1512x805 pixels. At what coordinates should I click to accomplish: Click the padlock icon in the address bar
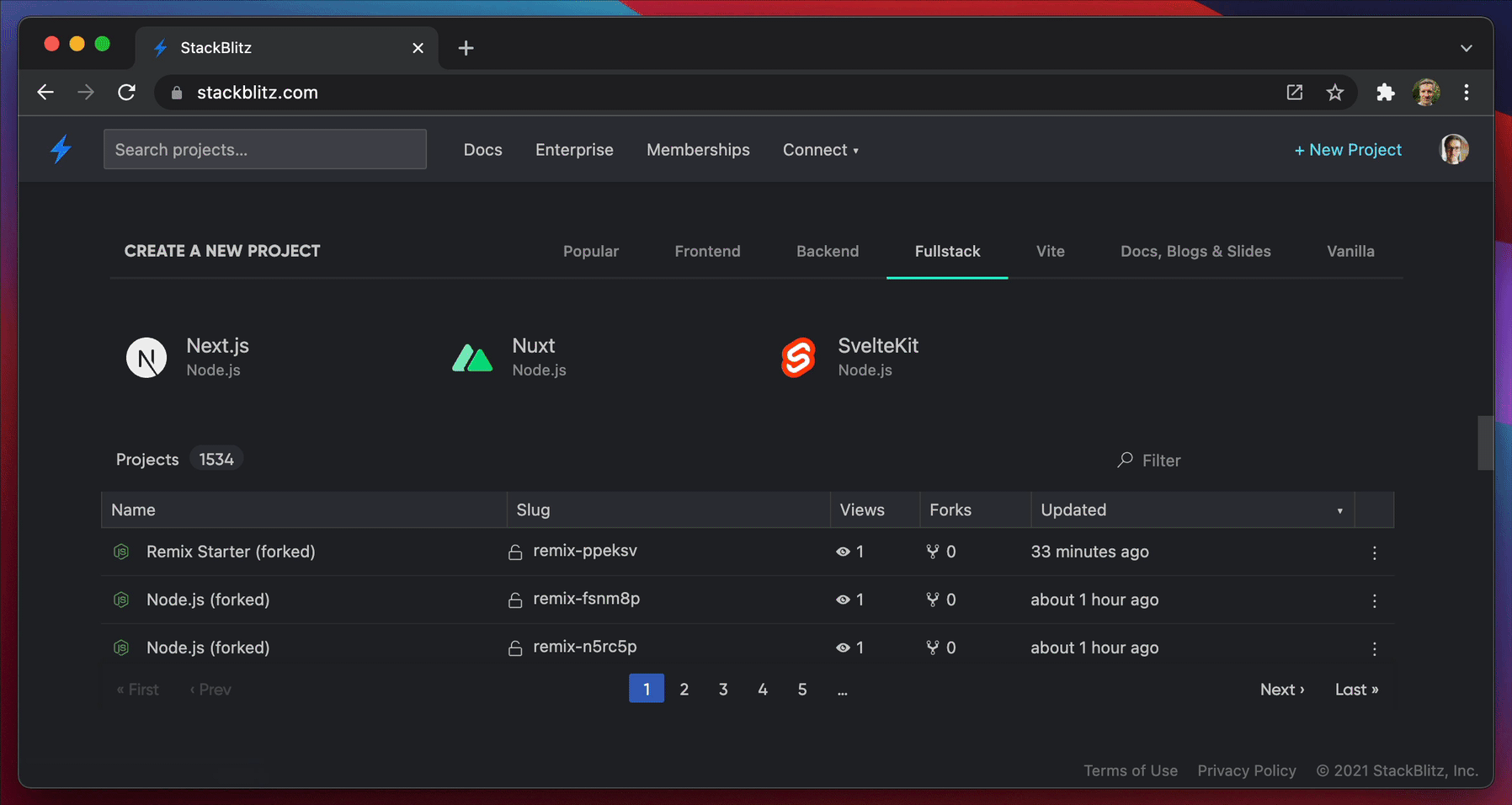pyautogui.click(x=177, y=93)
